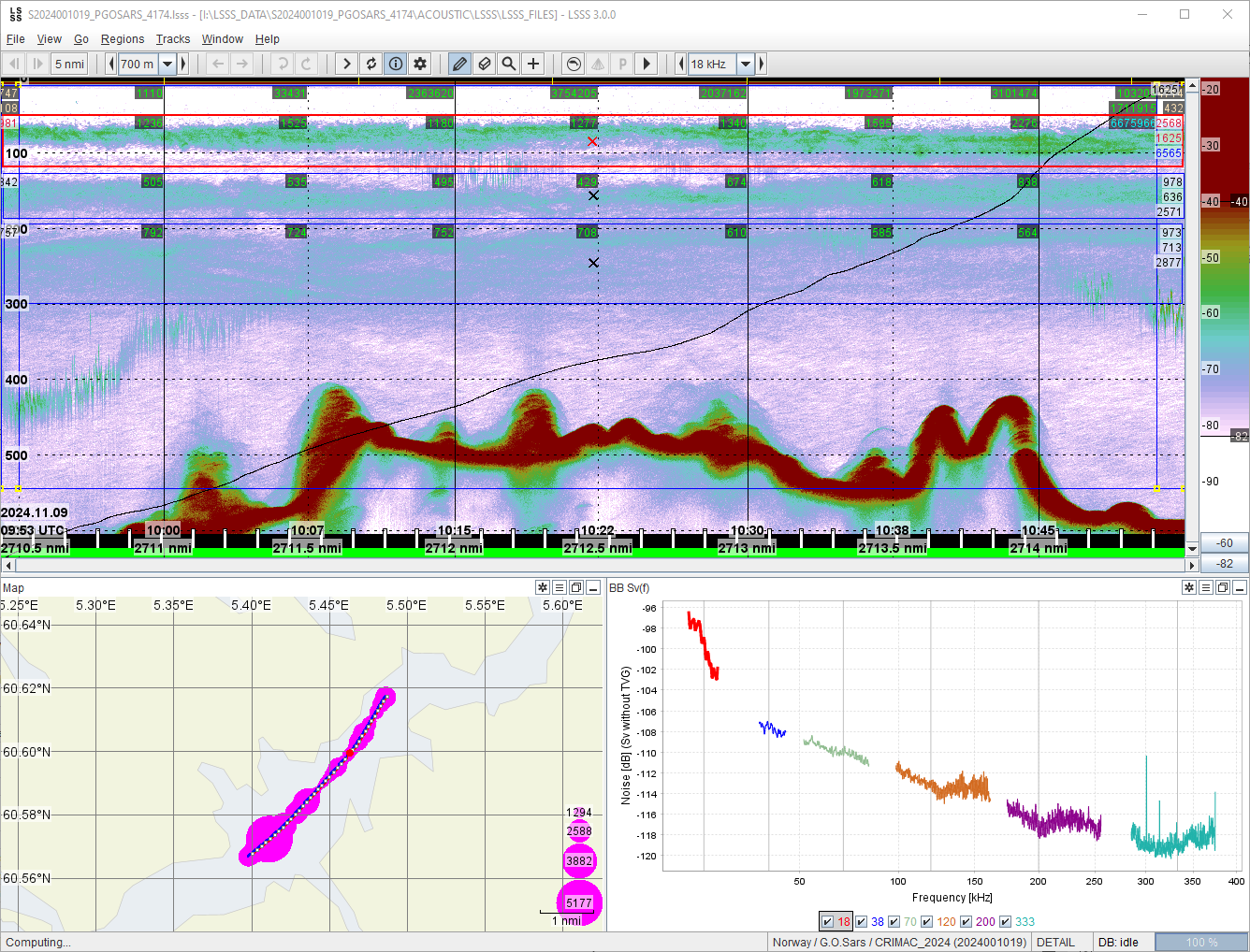Screen dimensions: 1250x952
Task: Click the refresh arrows toolbar icon
Action: coord(371,64)
